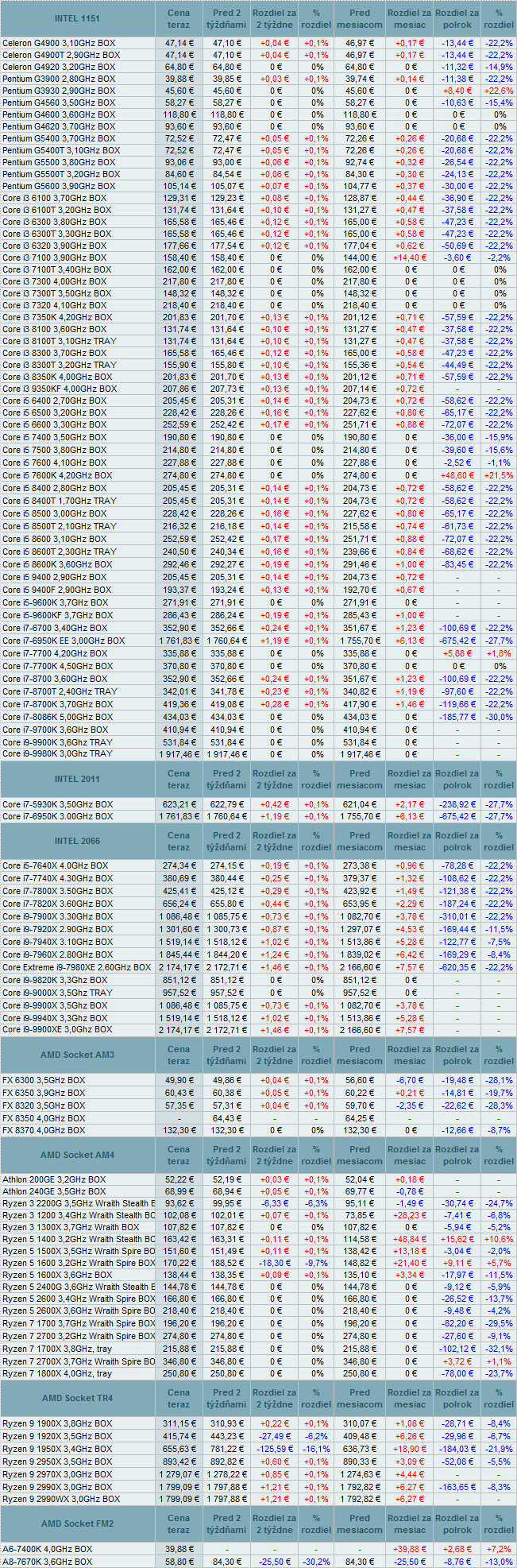Click the AMD Socket FM2 header
517x1568 pixels.
click(x=77, y=1523)
